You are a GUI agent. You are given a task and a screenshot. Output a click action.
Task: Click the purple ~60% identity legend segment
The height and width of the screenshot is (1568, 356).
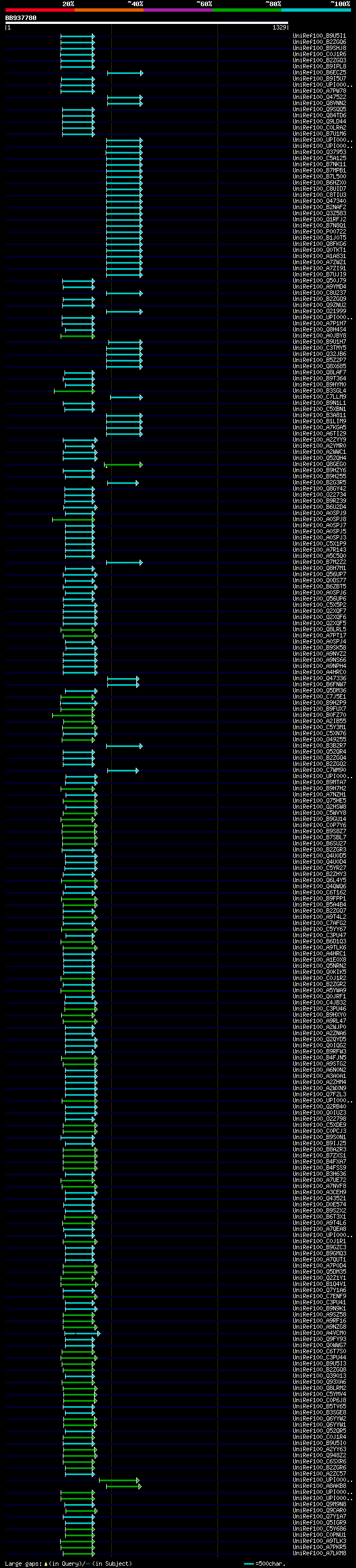pyautogui.click(x=177, y=10)
